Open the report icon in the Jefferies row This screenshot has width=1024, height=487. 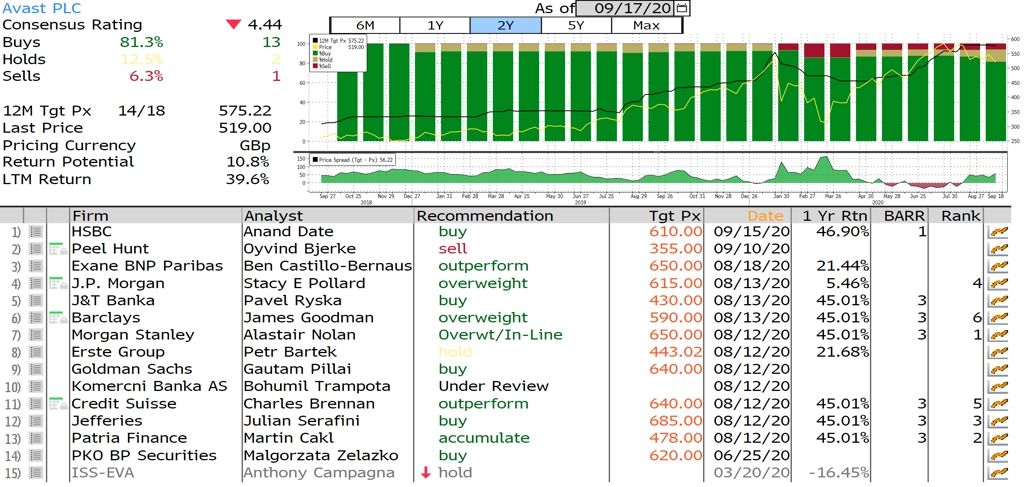click(x=37, y=421)
